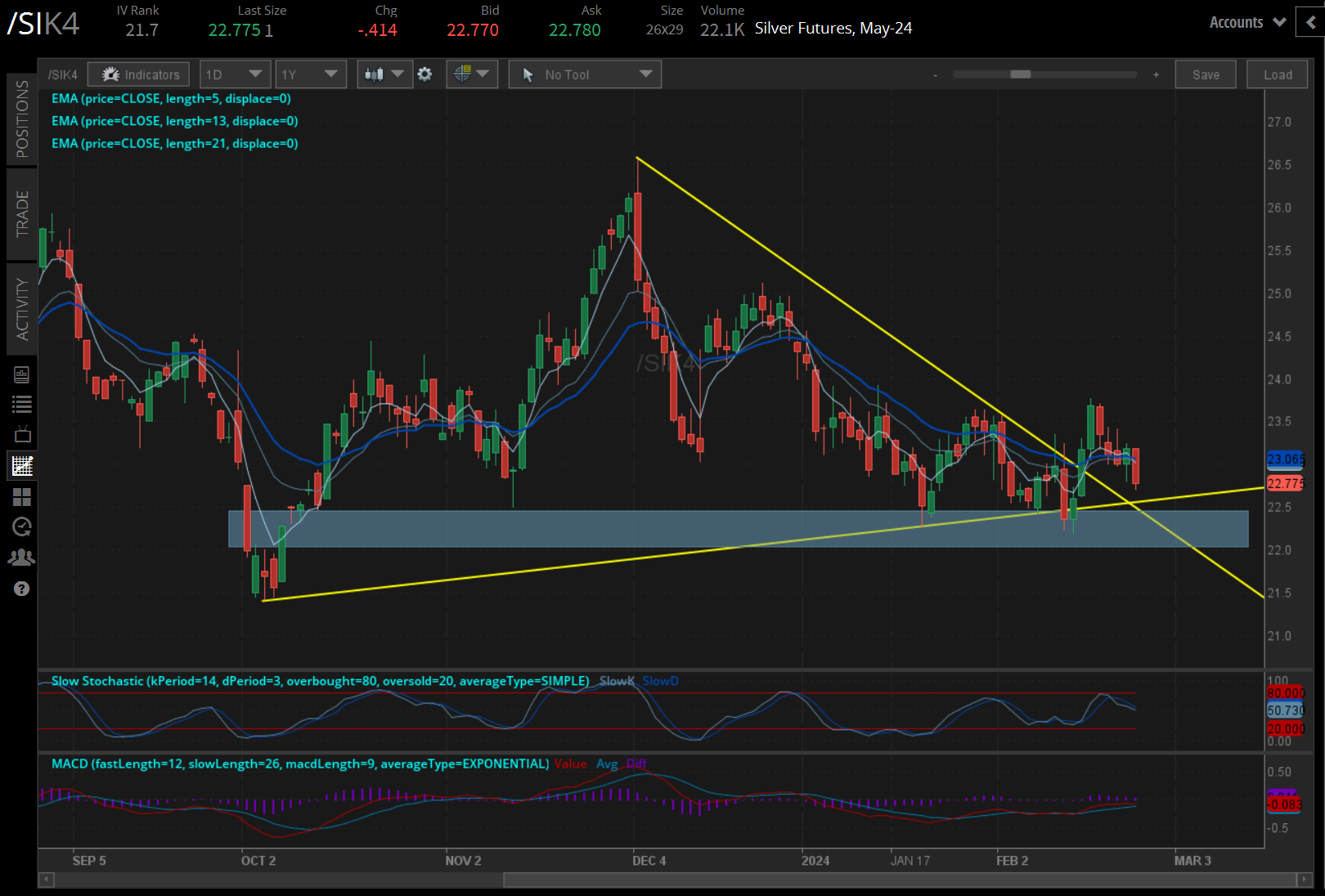
Task: Open the 1Y range dropdown
Action: click(x=310, y=74)
